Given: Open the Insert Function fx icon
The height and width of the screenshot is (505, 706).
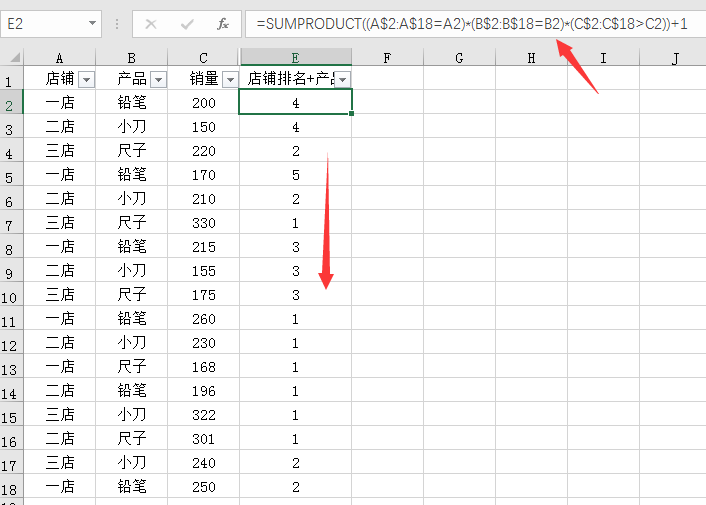Looking at the screenshot, I should click(223, 24).
